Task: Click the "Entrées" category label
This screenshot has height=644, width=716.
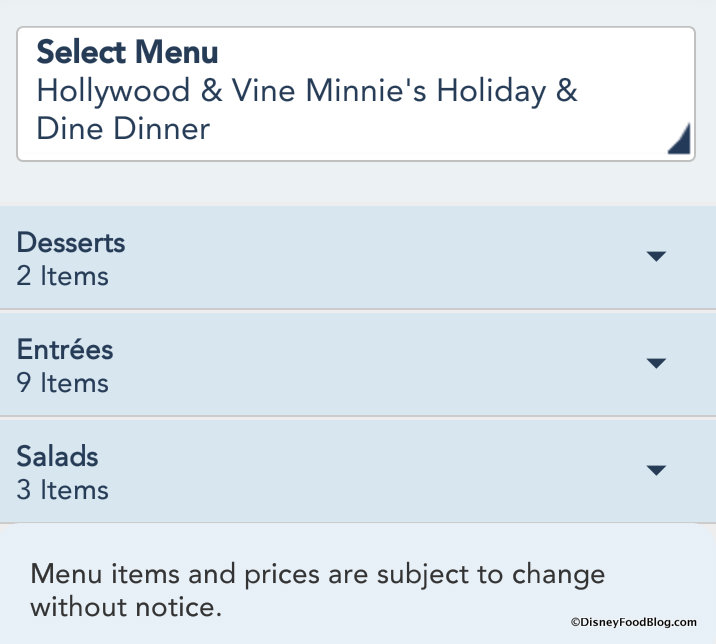Action: pos(65,349)
